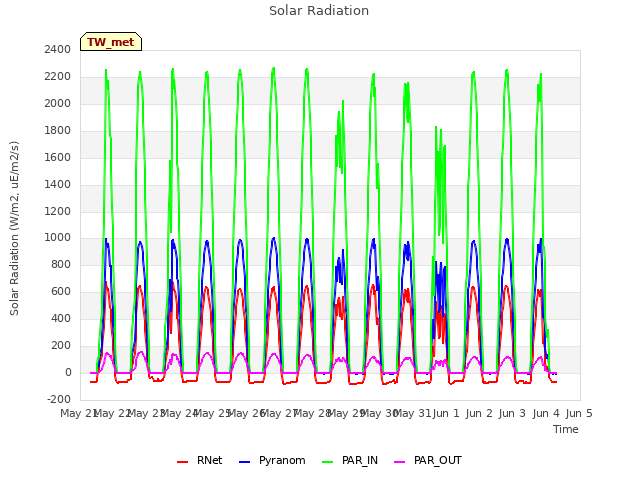This screenshot has height=480, width=640.
Task: Click the PAR_OUT magenta legend swatch
Action: tap(400, 462)
